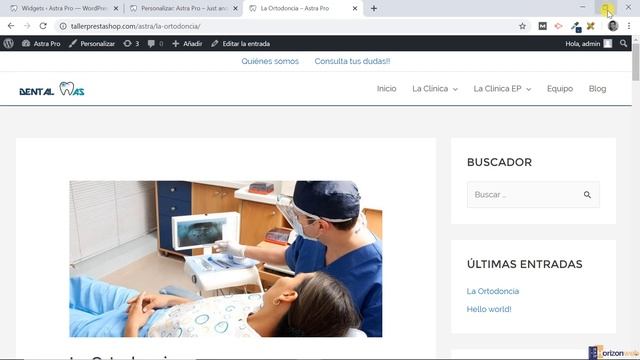Screen dimensions: 640x360
Task: Go back with the browser back arrow
Action: click(x=11, y=26)
